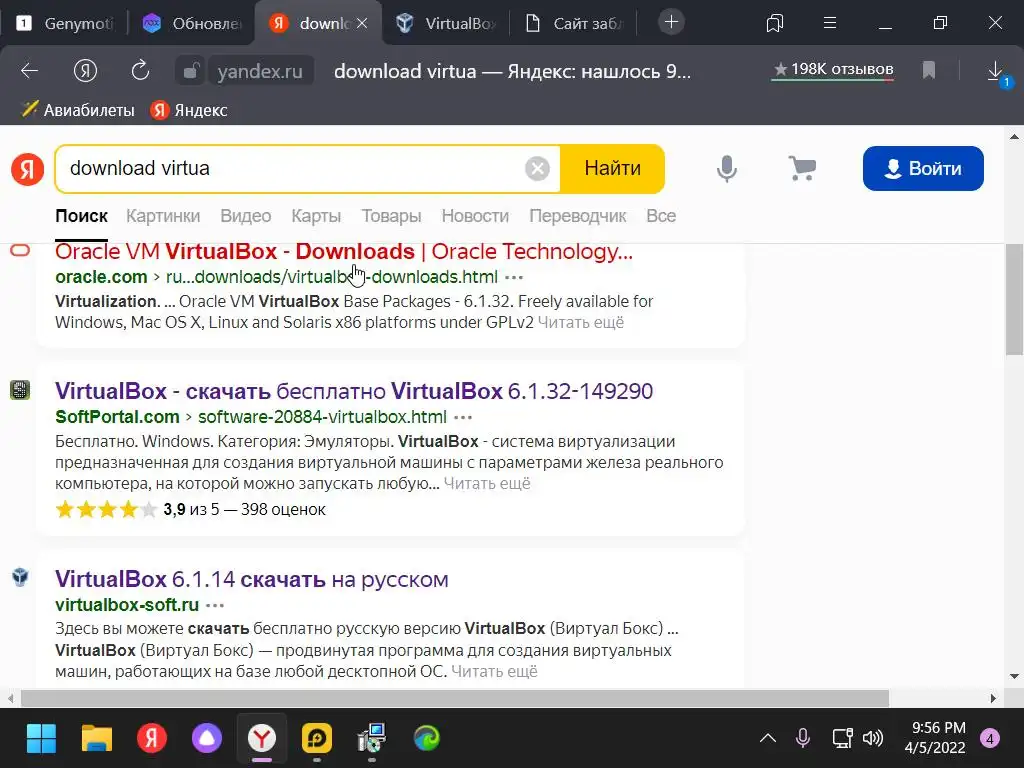Open the Авиабилеты bookmark

pos(78,110)
